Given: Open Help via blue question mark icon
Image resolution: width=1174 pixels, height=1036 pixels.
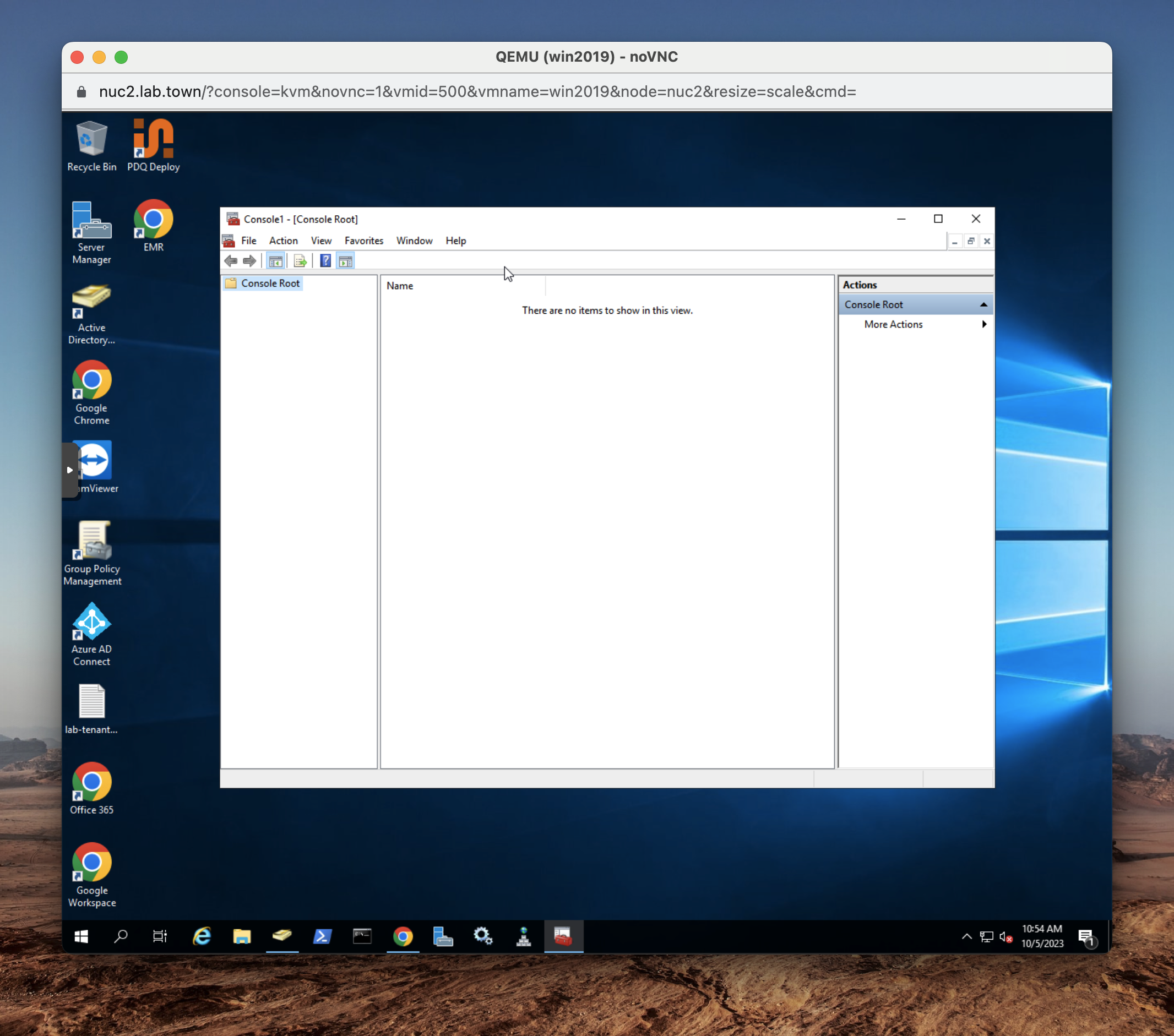Looking at the screenshot, I should [325, 261].
